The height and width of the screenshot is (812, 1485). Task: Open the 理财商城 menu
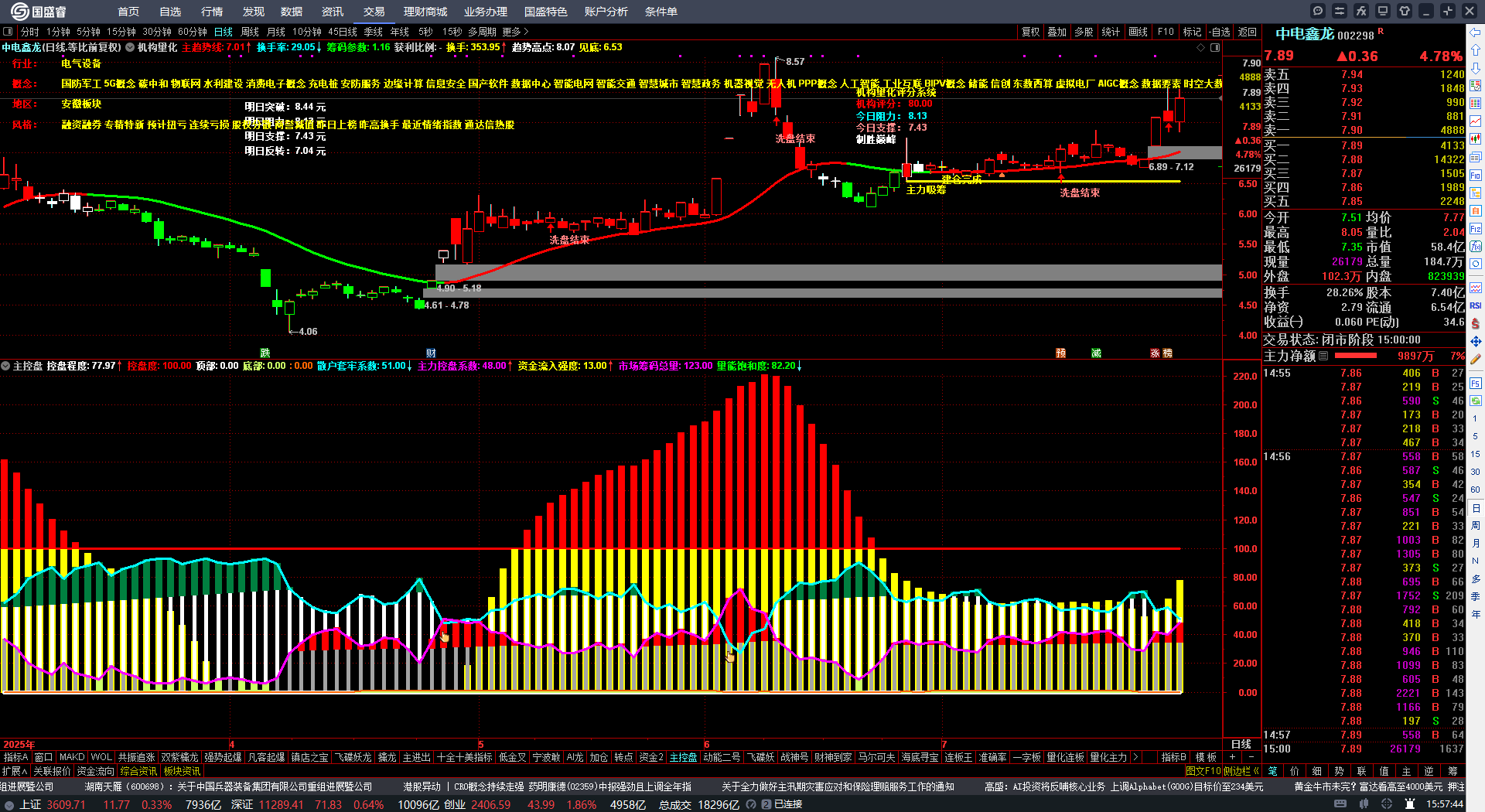tap(425, 12)
